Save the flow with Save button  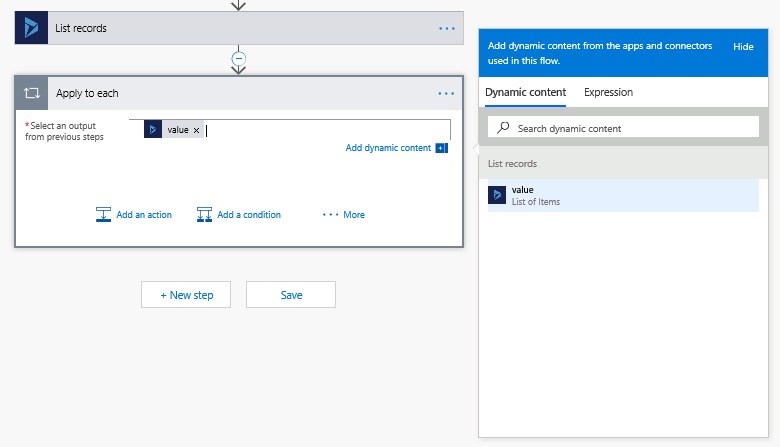[291, 295]
